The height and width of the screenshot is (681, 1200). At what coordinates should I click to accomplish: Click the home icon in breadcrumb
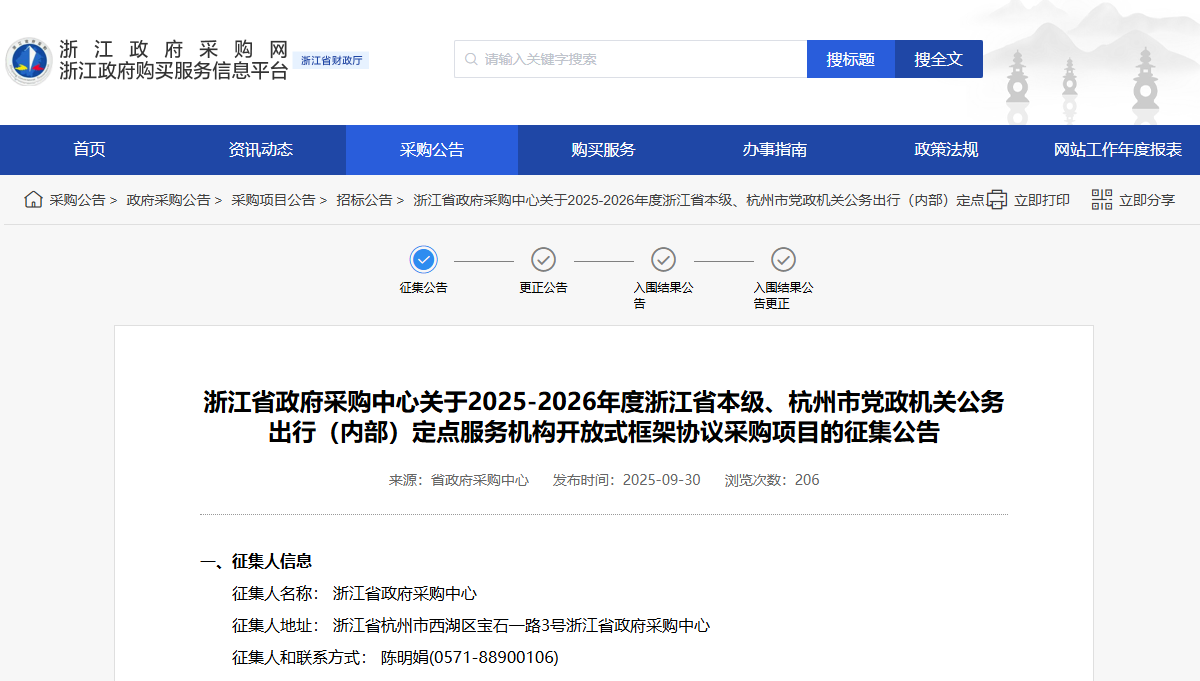click(x=33, y=200)
